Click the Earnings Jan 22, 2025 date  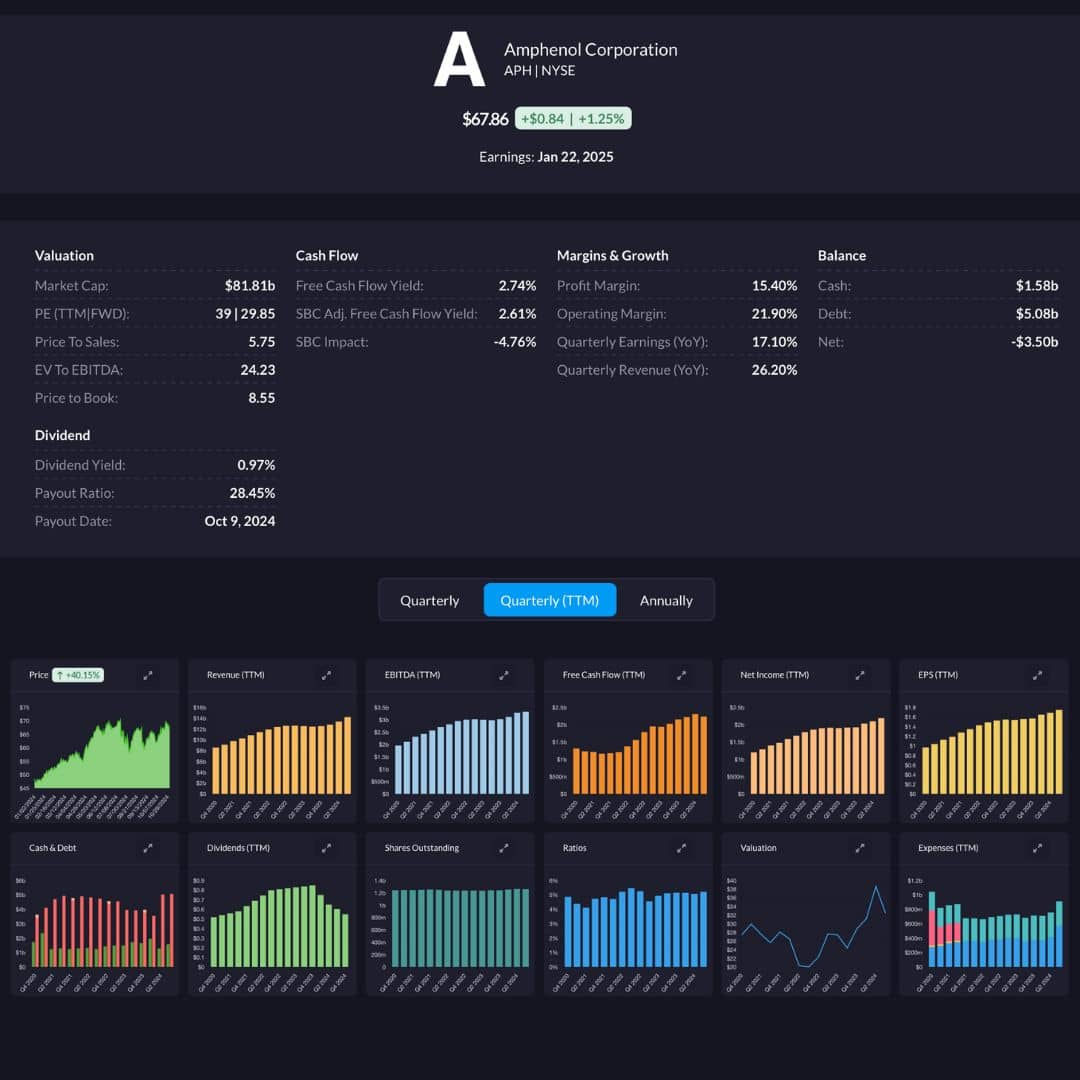546,157
